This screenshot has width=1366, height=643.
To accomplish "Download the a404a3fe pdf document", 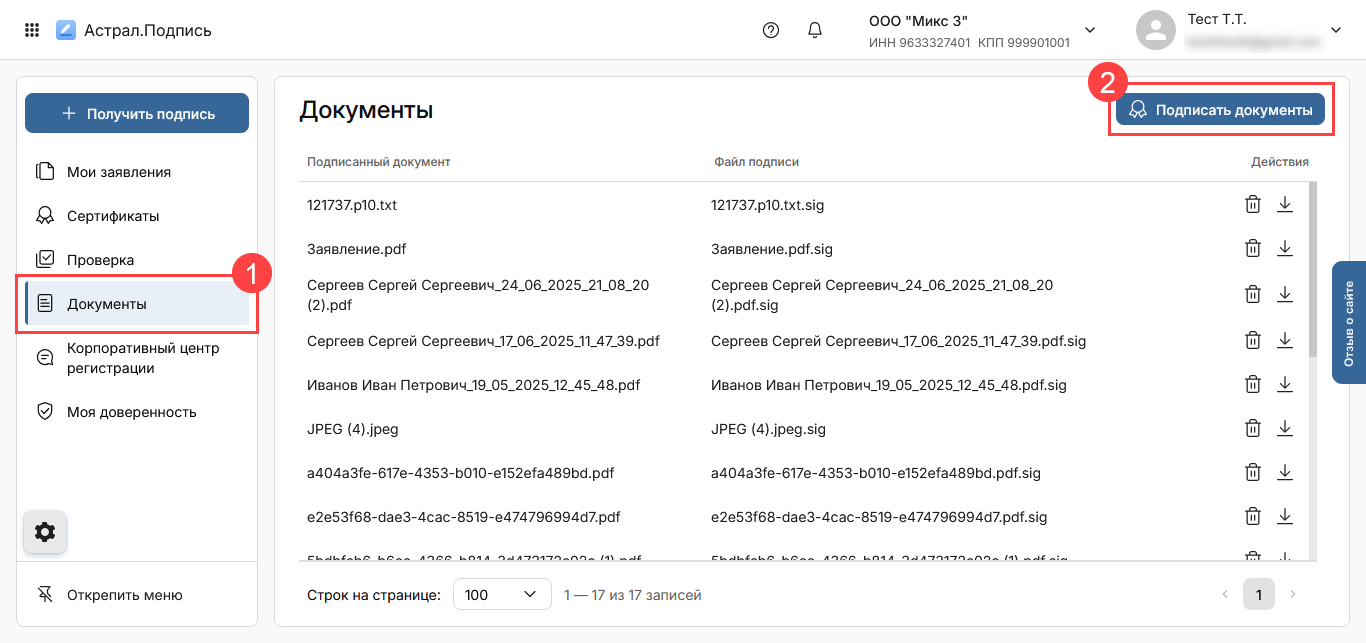I will pos(1285,473).
